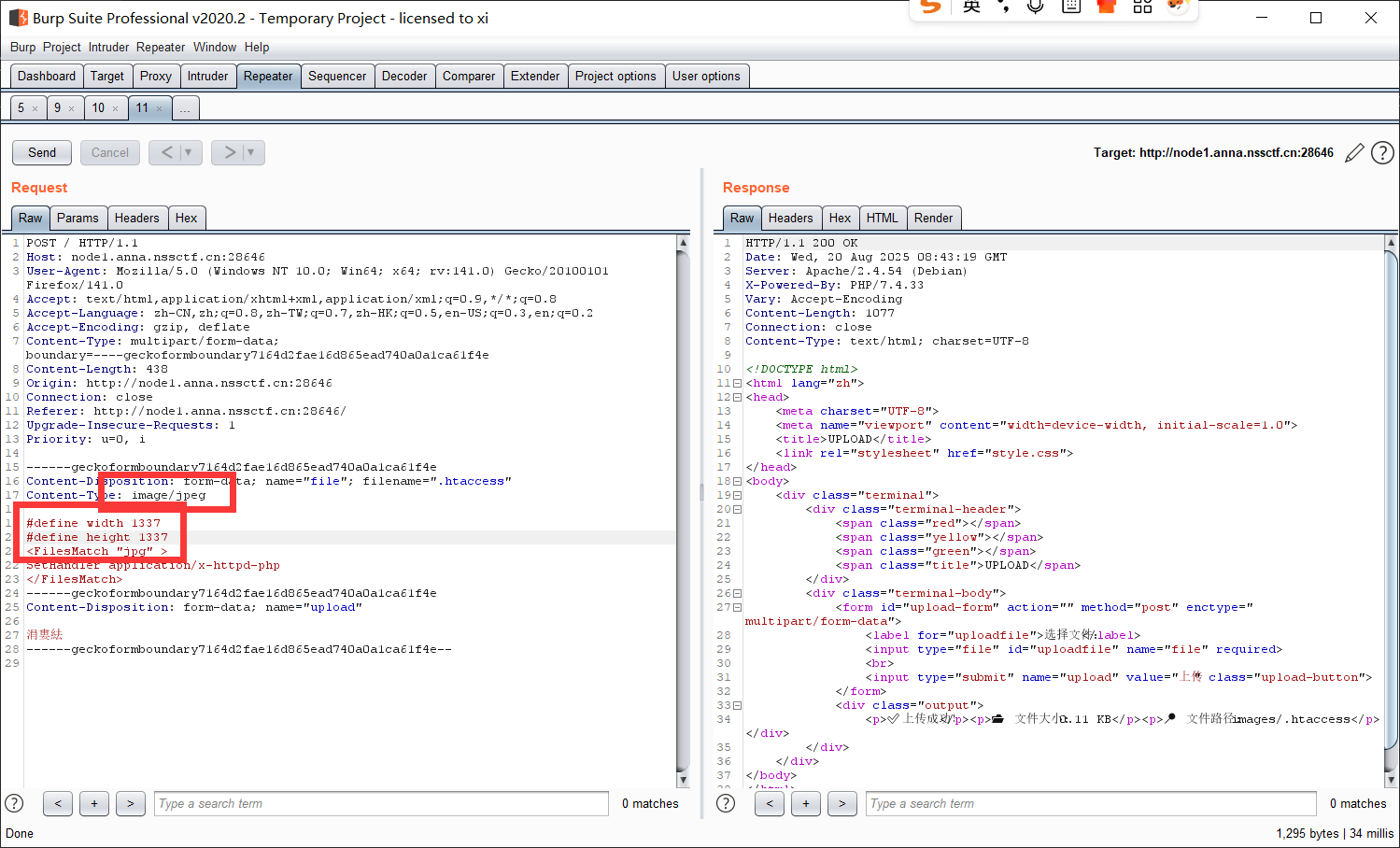Image resolution: width=1400 pixels, height=848 pixels.
Task: Open request search help question mark icon
Action: (x=14, y=803)
